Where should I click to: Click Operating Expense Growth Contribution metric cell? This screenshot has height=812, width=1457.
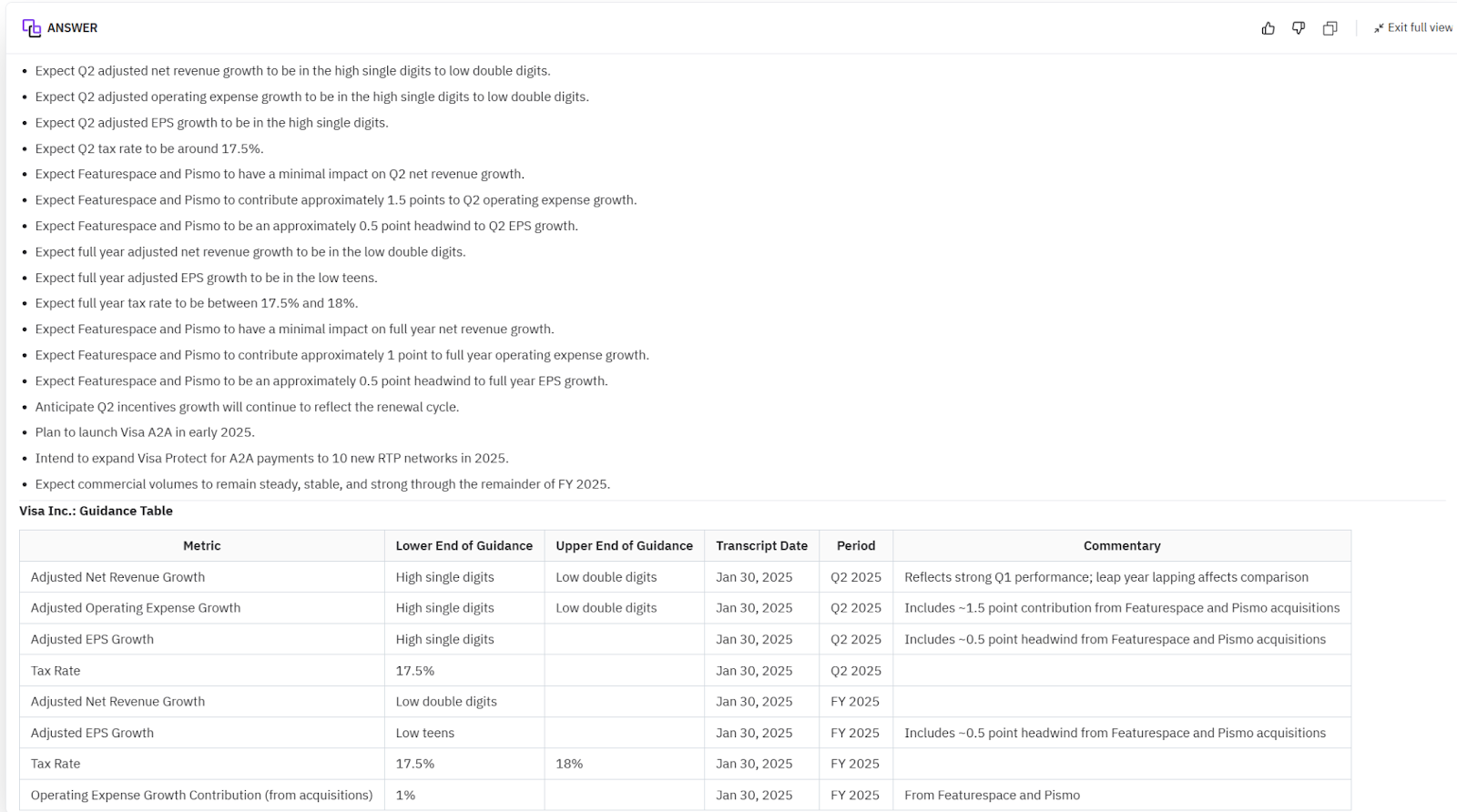click(202, 795)
